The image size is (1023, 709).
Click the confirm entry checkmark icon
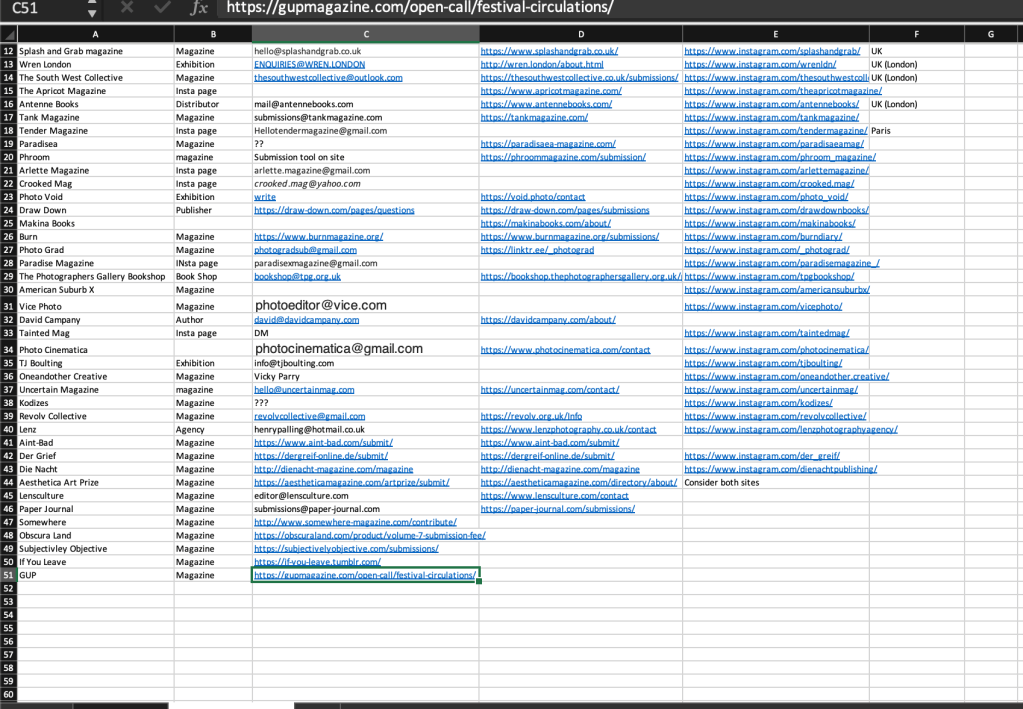161,9
